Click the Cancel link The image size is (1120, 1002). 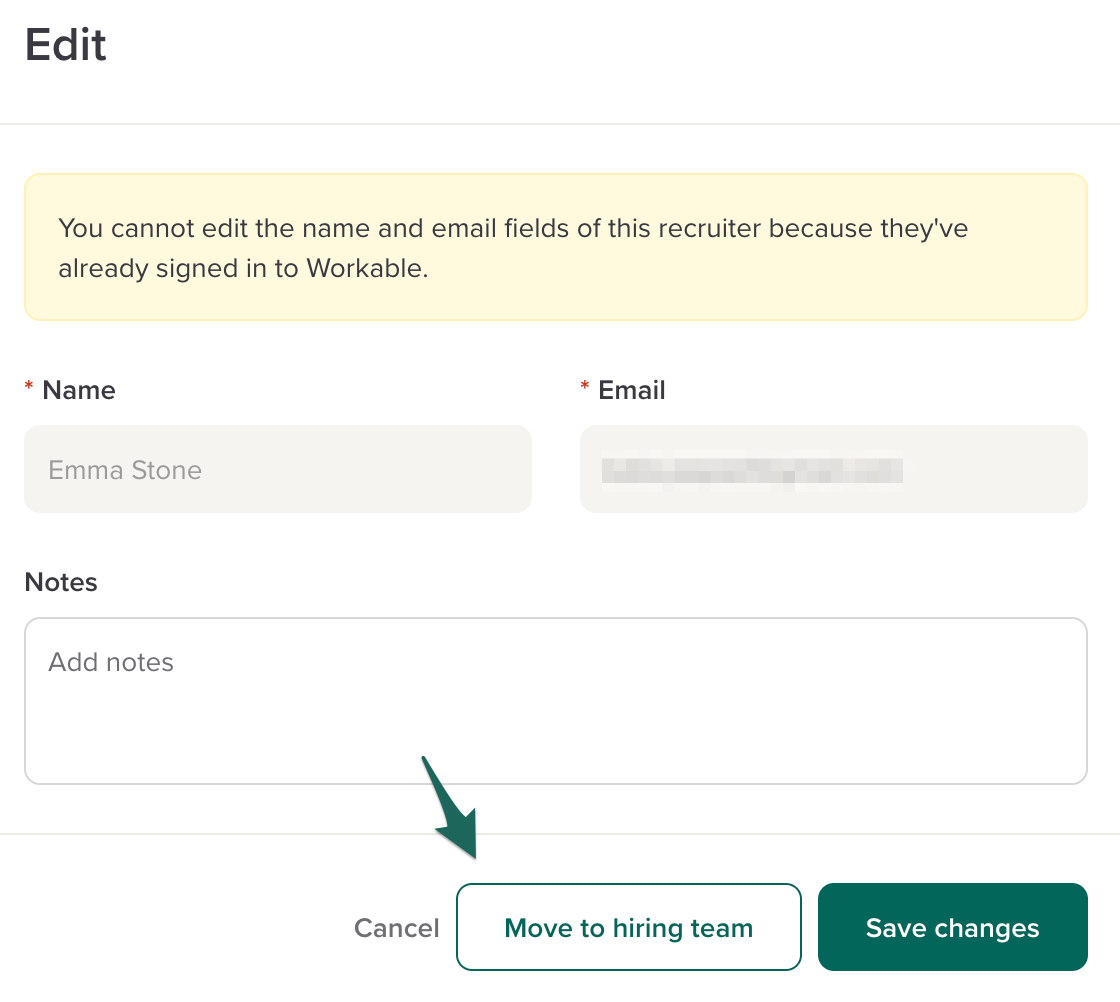(396, 928)
